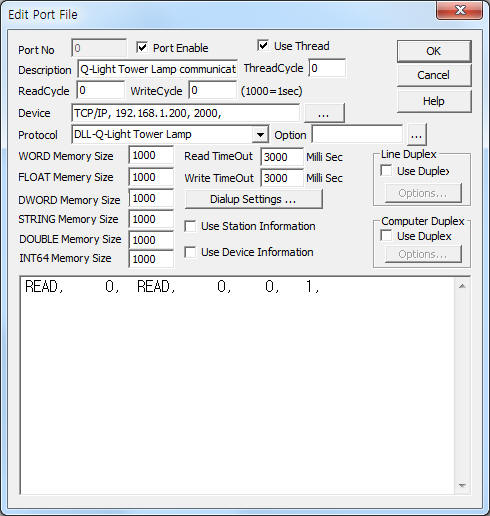Check Use Duplex under Computer Duplex
This screenshot has height=516, width=490.
click(386, 236)
